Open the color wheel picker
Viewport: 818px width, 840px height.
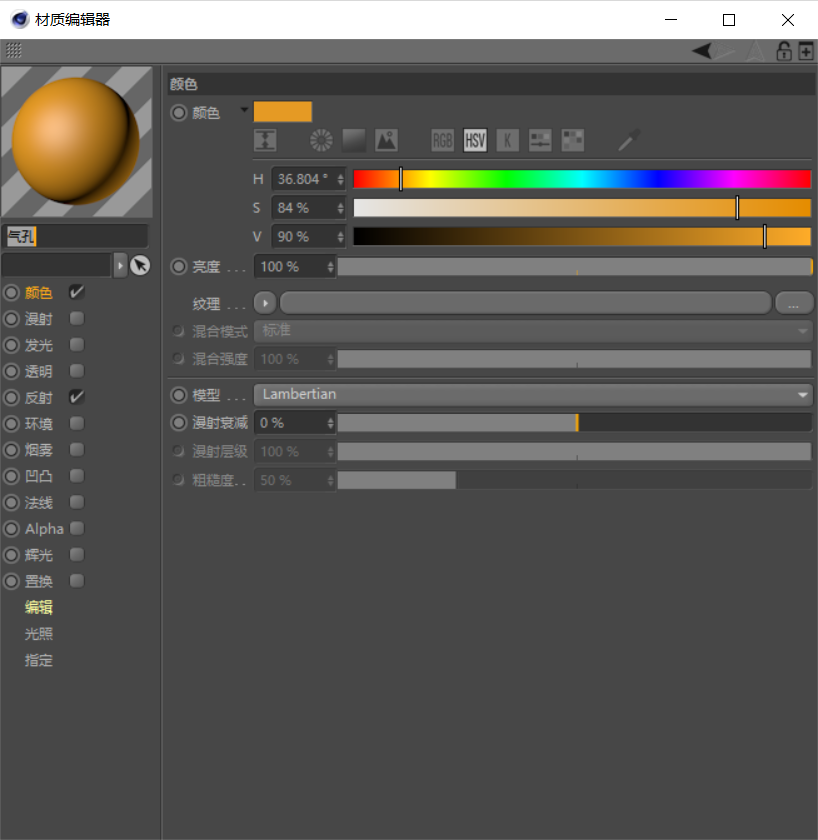click(320, 141)
